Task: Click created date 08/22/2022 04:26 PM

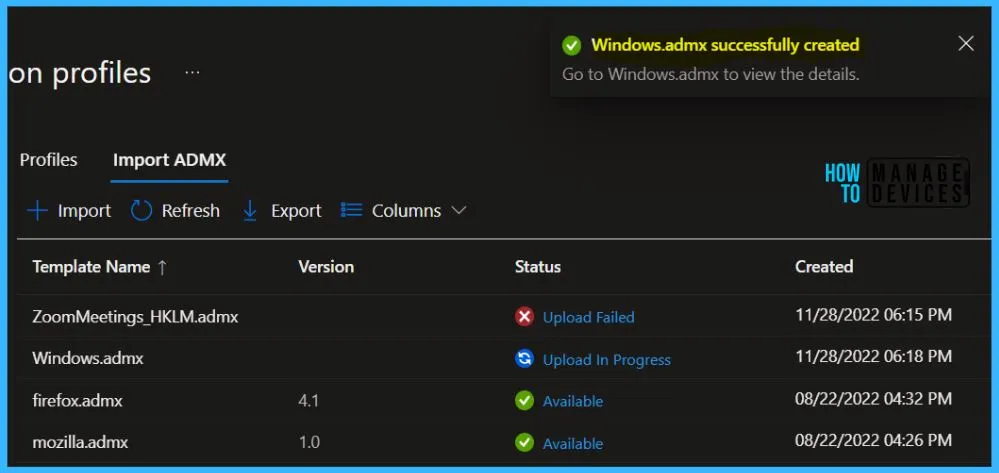Action: point(873,440)
